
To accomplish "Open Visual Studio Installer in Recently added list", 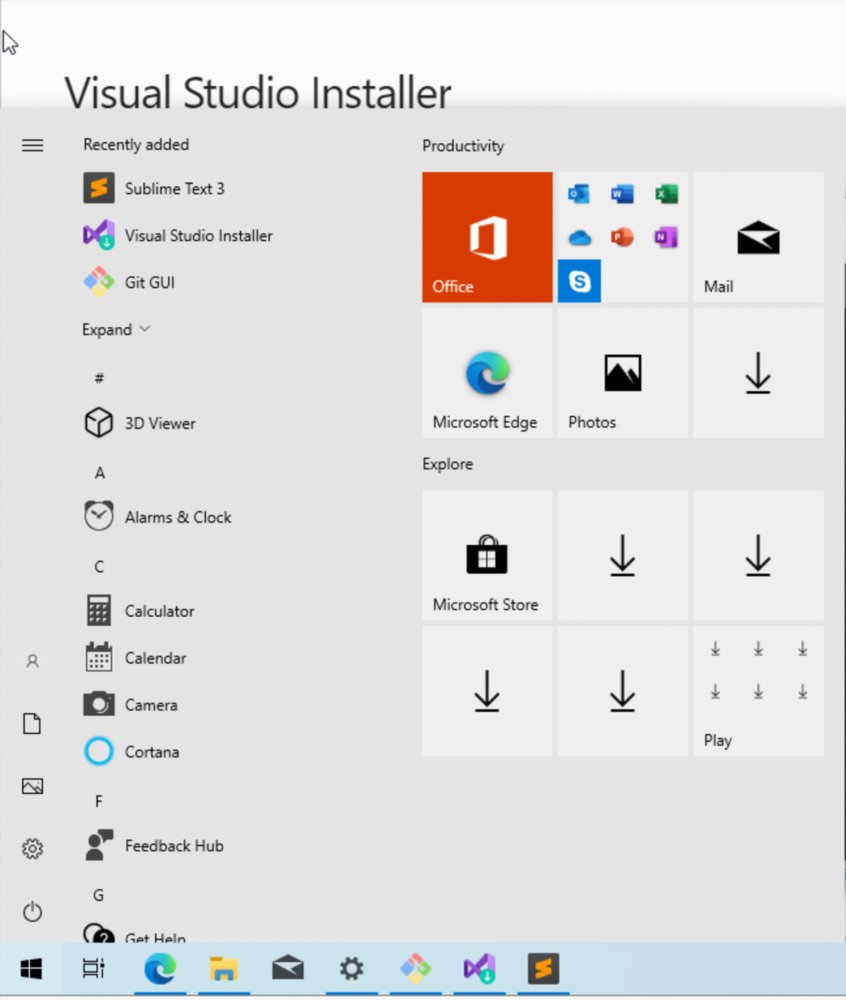I will tap(178, 235).
